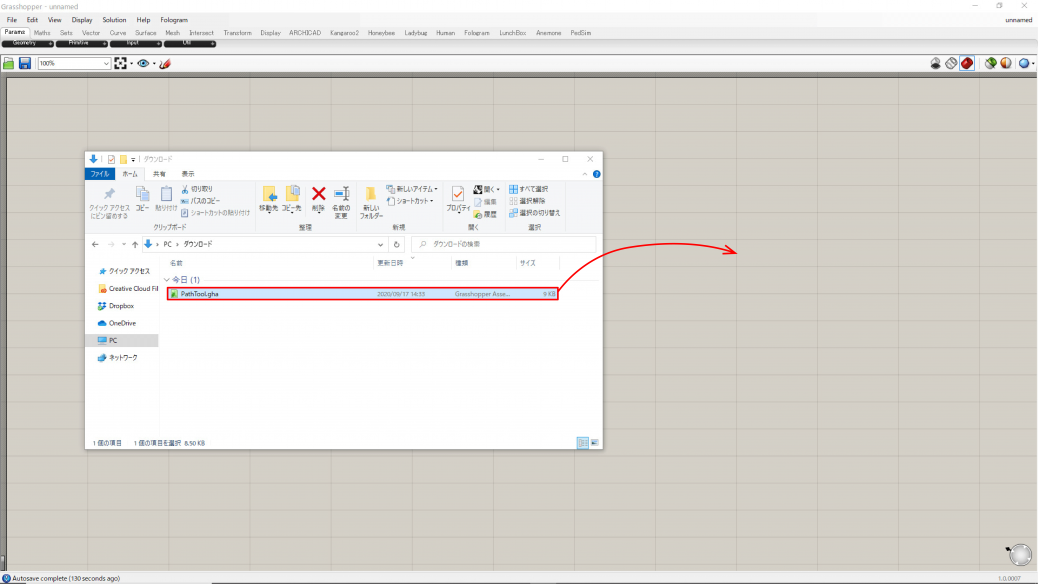Switch to the Kangaroo2 tab
Screen dimensions: 1038x584
(343, 32)
